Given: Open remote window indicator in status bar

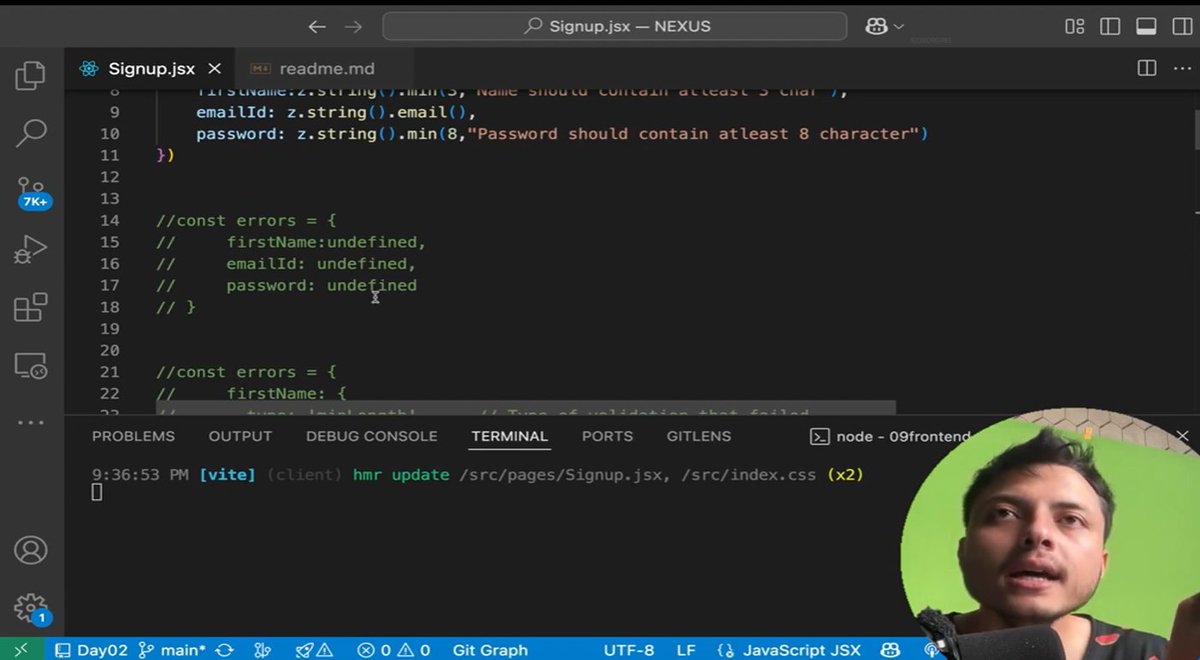Looking at the screenshot, I should [21, 649].
